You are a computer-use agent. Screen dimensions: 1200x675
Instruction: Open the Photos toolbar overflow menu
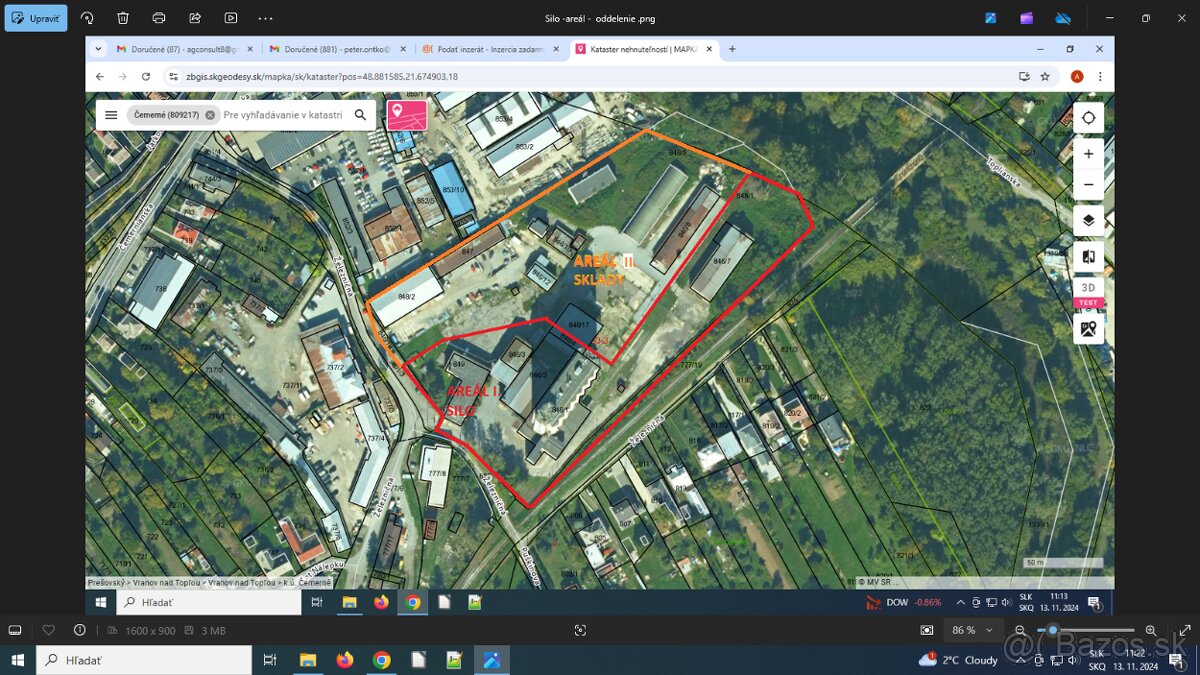coord(265,17)
